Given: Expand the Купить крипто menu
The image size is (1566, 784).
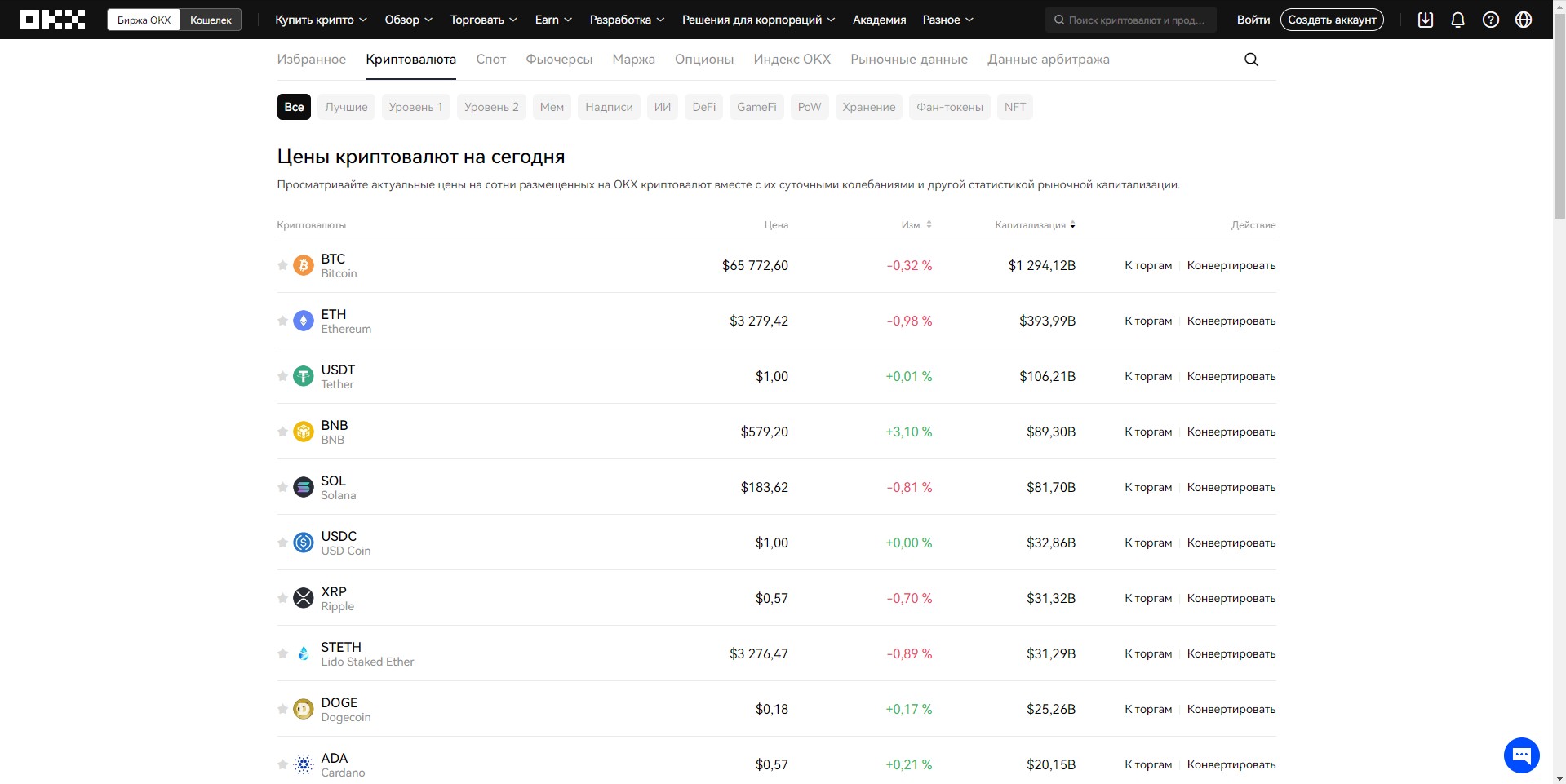Looking at the screenshot, I should [321, 20].
